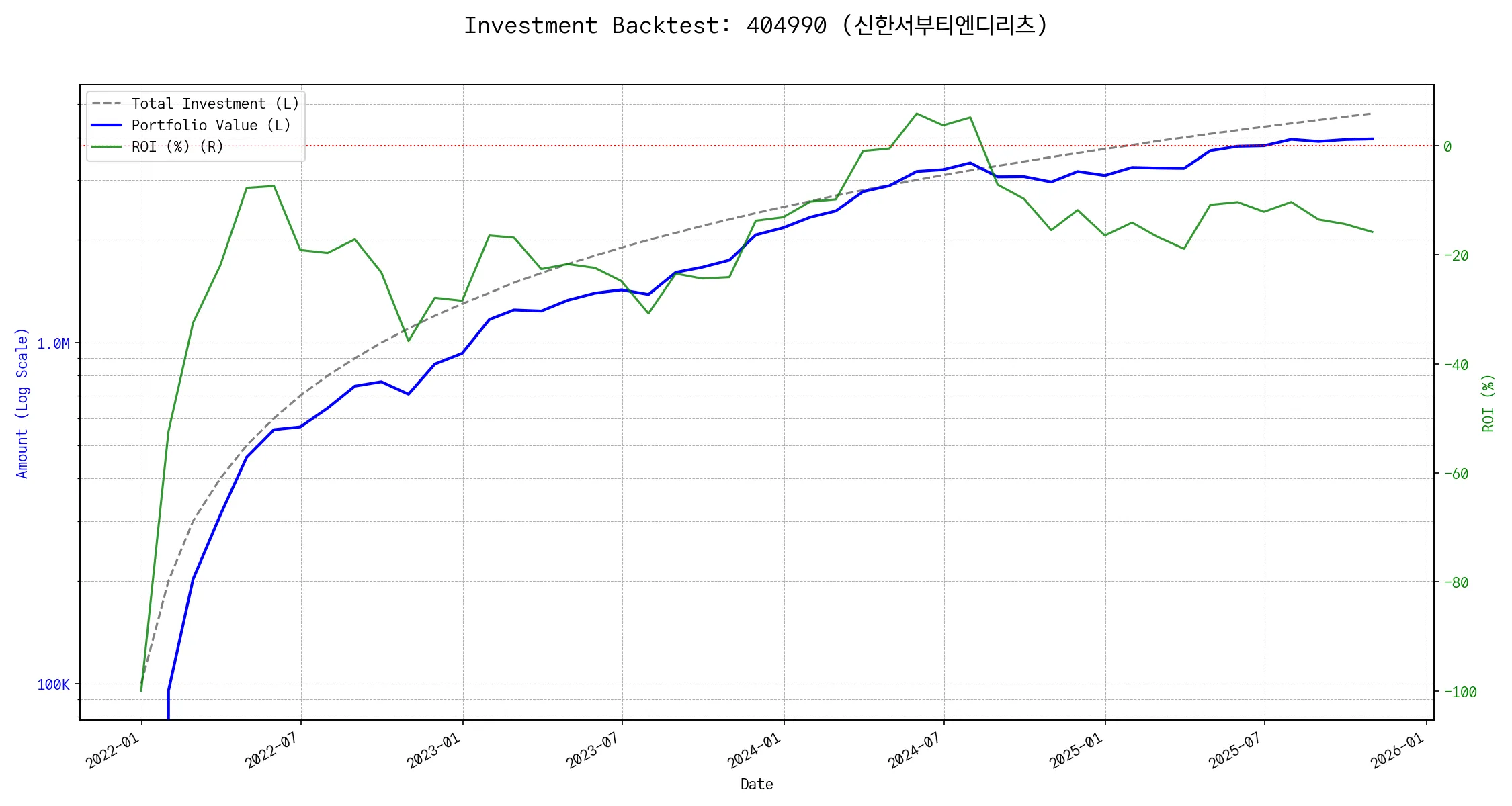Click the Amount (Log Scale) axis title
This screenshot has width=1512, height=806.
pos(22,403)
